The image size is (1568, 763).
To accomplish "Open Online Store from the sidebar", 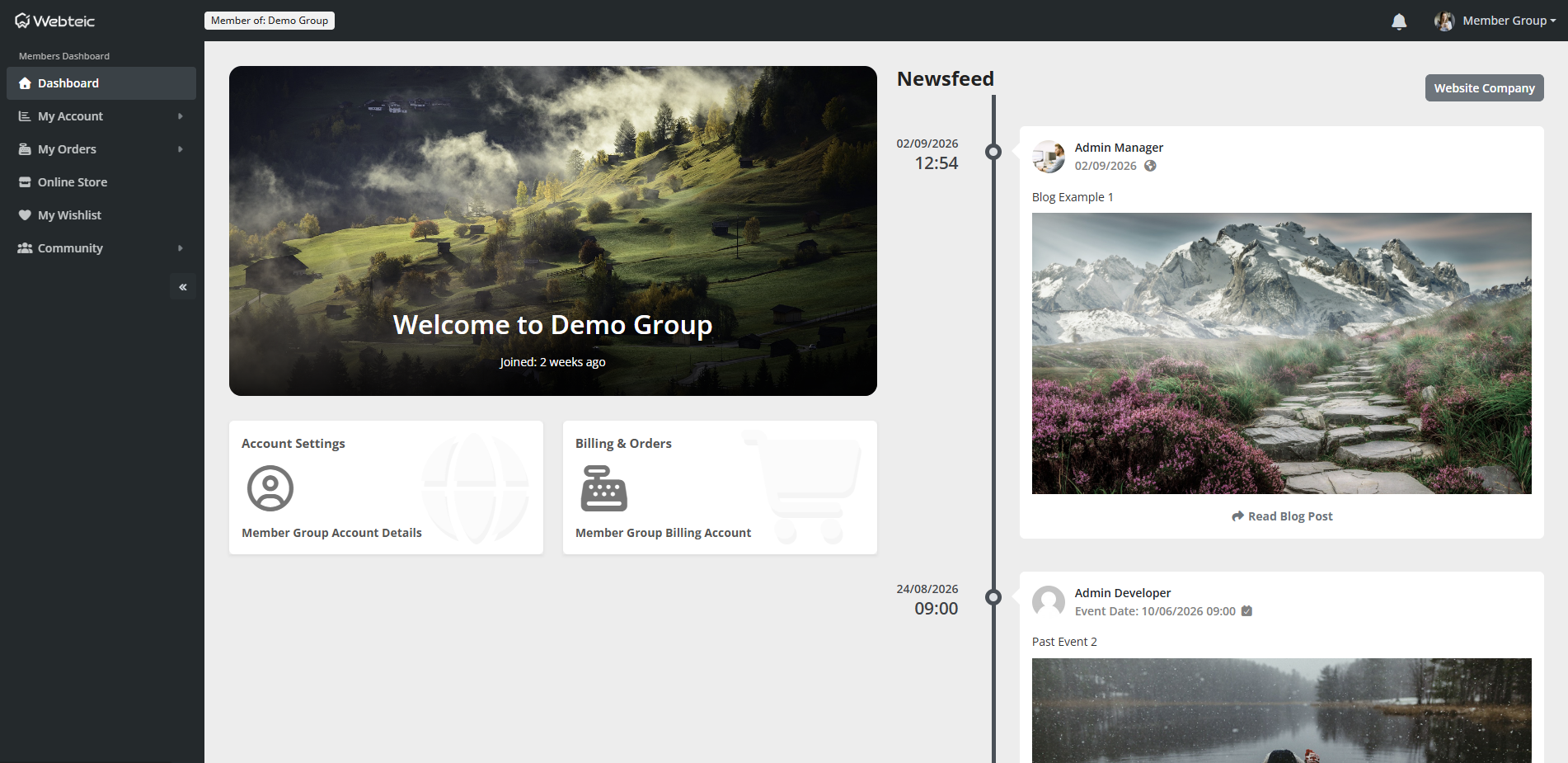I will pyautogui.click(x=101, y=182).
